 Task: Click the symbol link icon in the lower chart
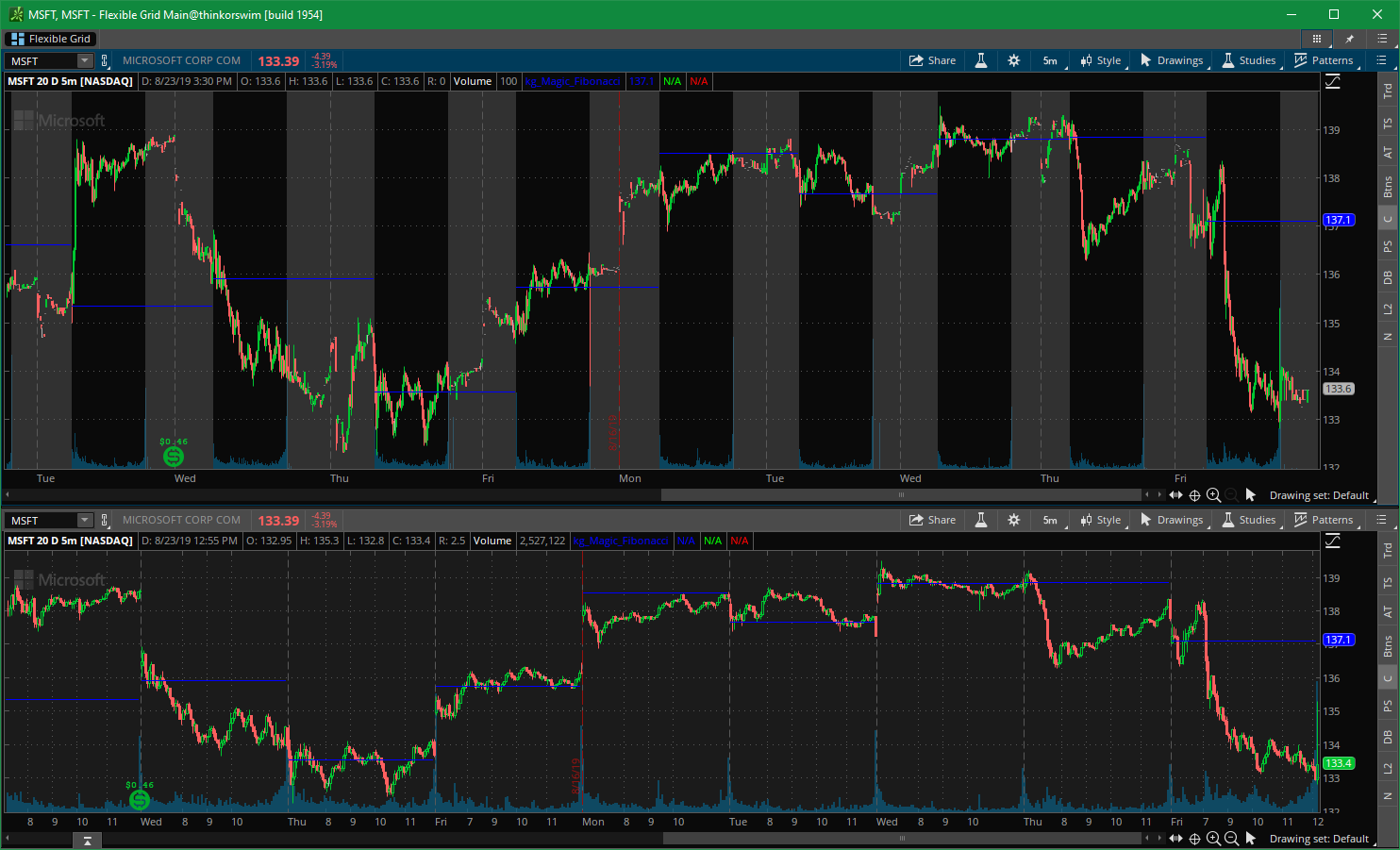(105, 520)
